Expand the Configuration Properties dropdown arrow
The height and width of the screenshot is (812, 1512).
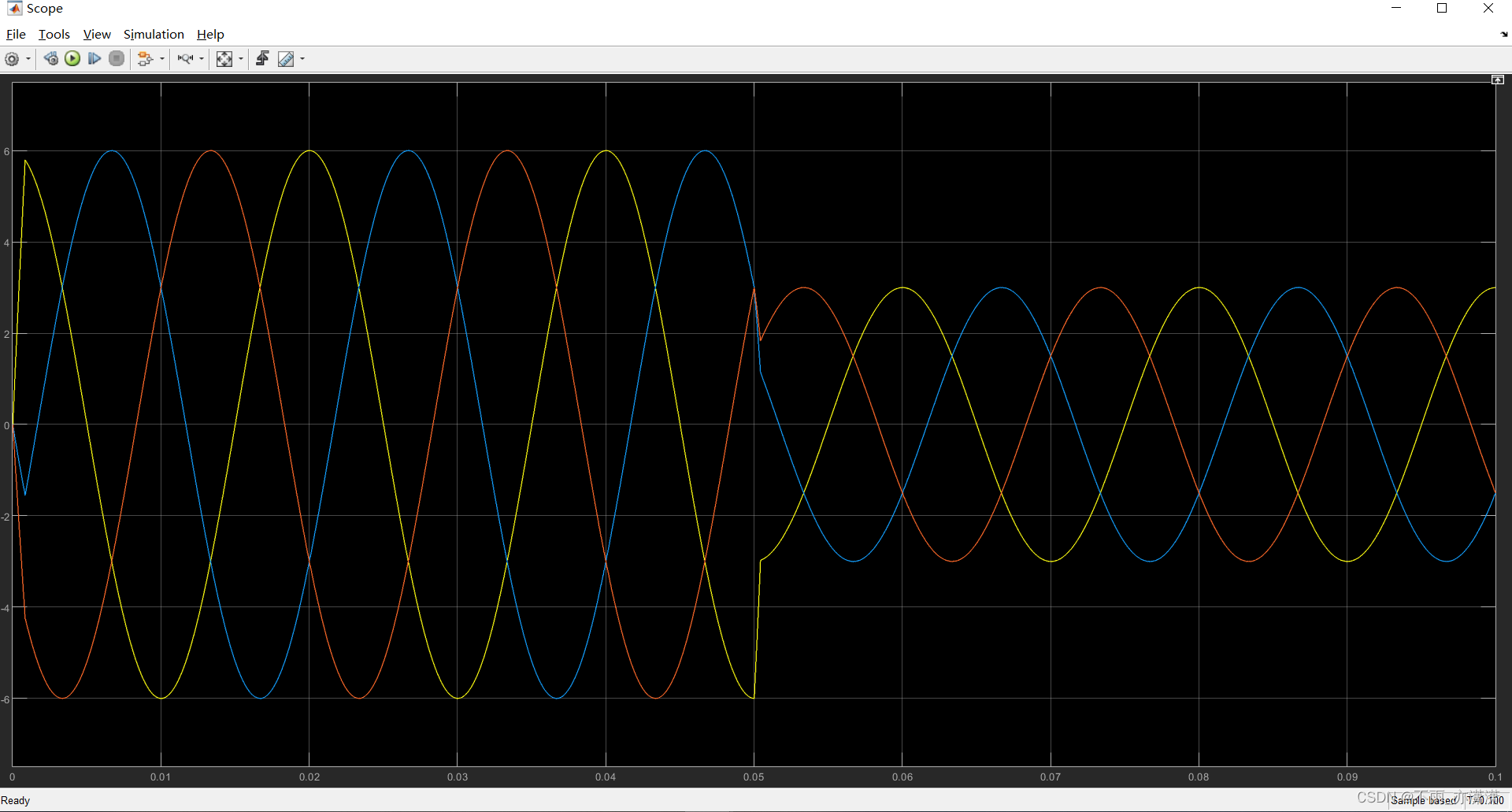28,59
